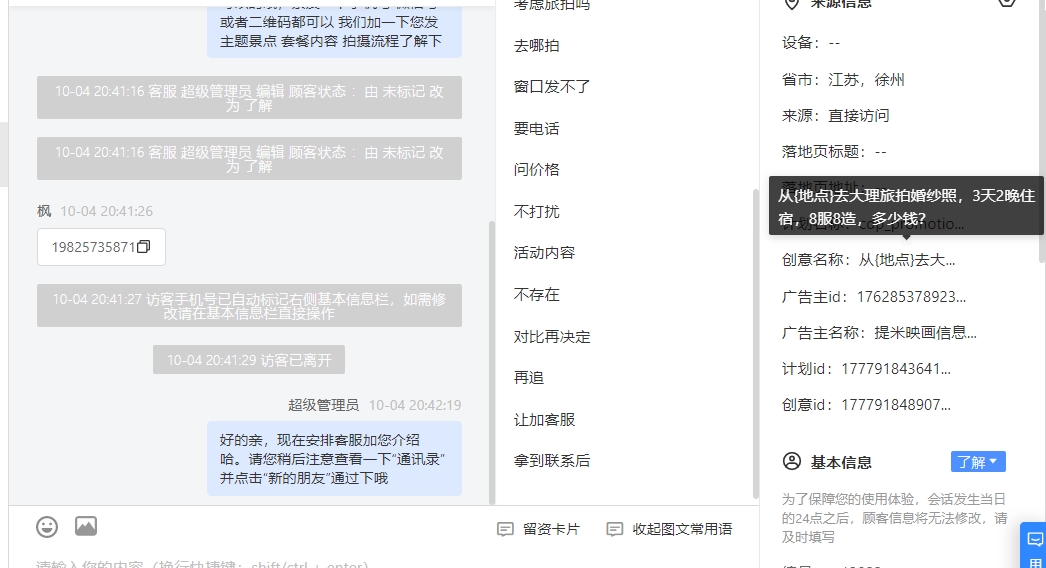This screenshot has width=1046, height=568.
Task: Click 留资卡片 button
Action: tap(539, 529)
